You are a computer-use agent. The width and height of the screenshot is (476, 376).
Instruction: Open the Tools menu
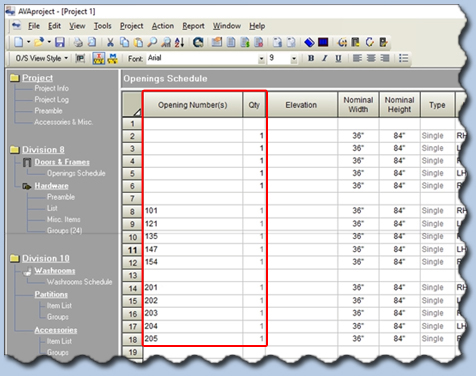[102, 26]
